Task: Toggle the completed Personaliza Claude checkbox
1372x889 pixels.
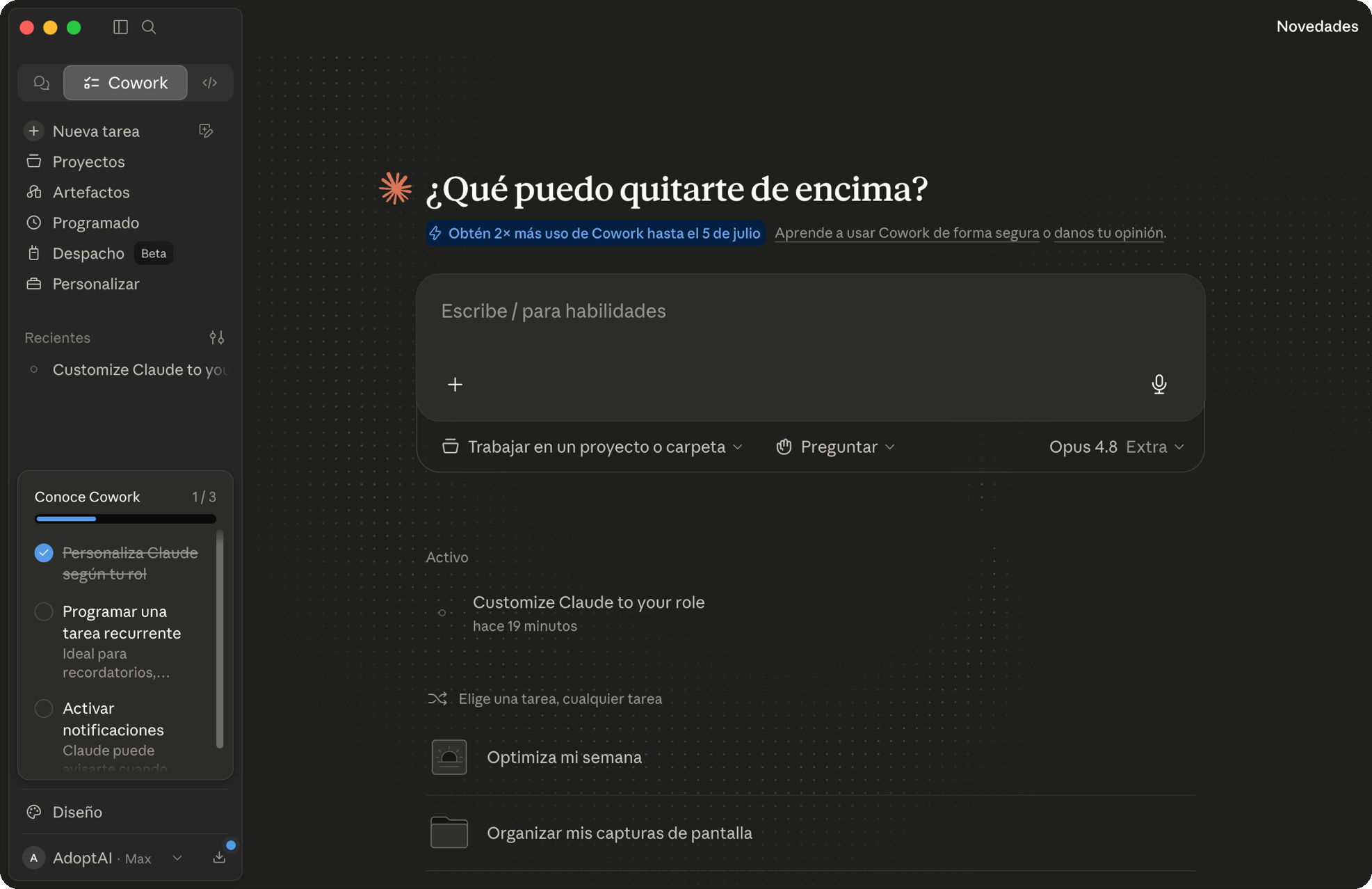Action: [44, 553]
